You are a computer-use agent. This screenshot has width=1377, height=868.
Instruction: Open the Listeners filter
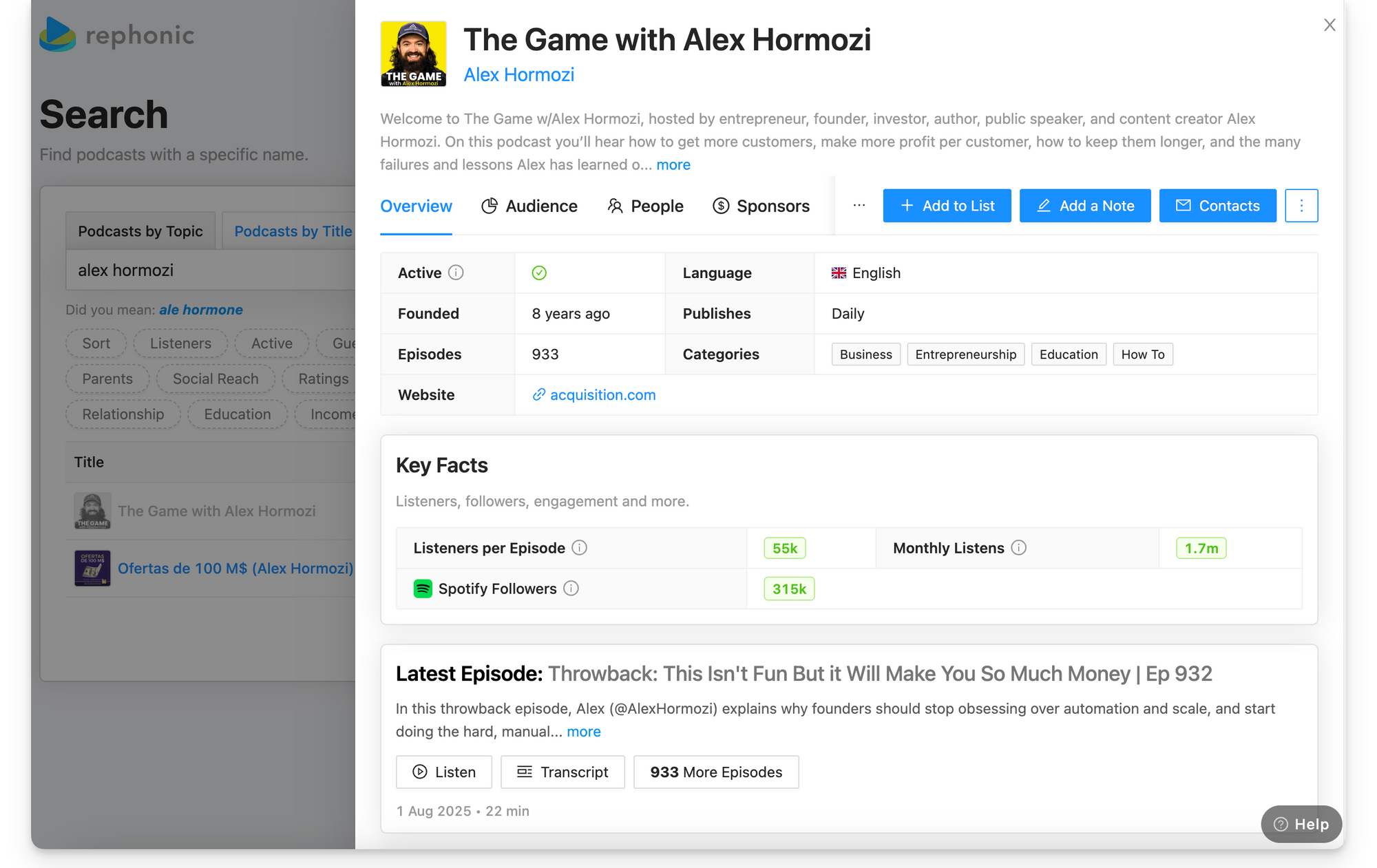(180, 343)
